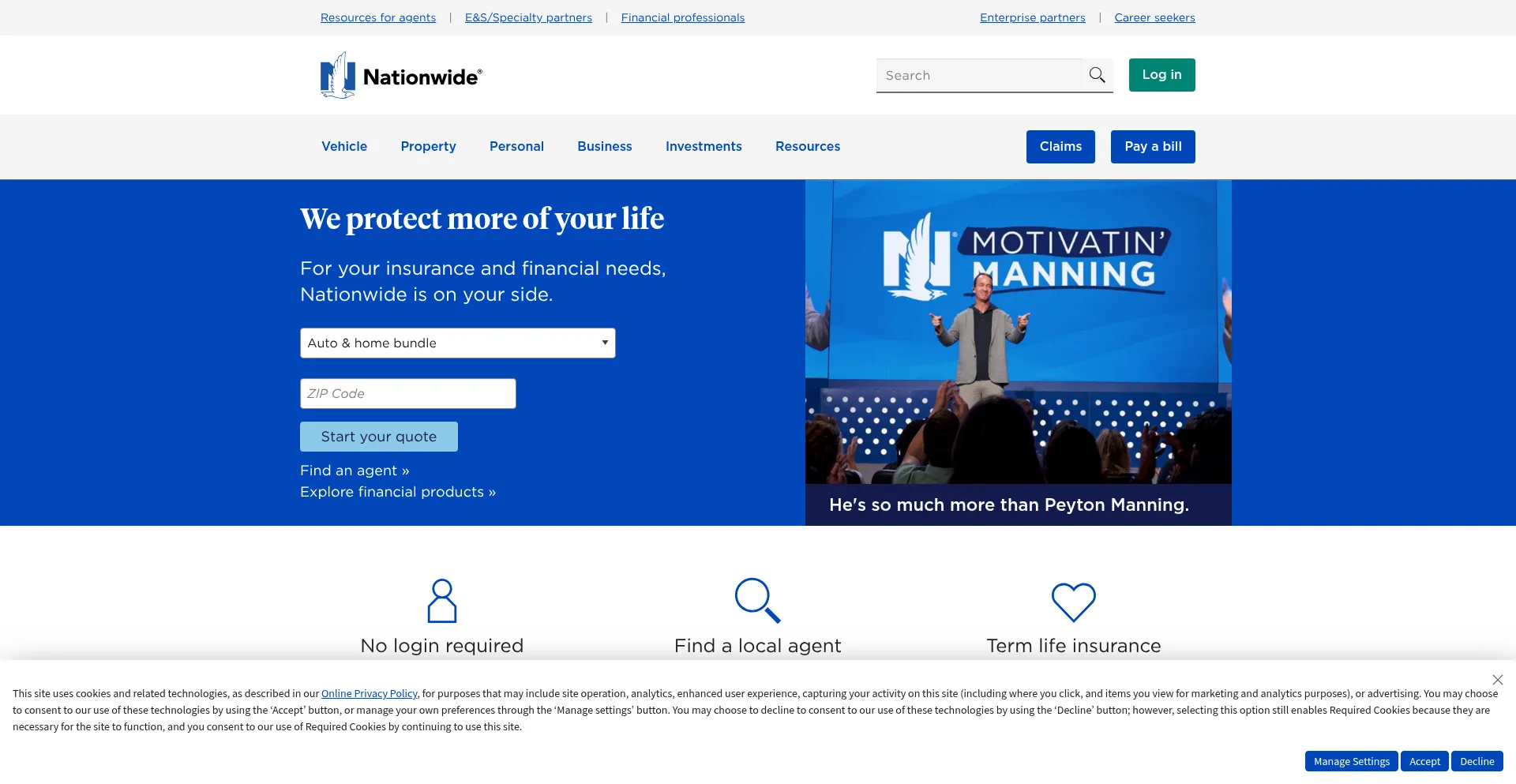
Task: Click the Claims button
Action: pos(1060,147)
